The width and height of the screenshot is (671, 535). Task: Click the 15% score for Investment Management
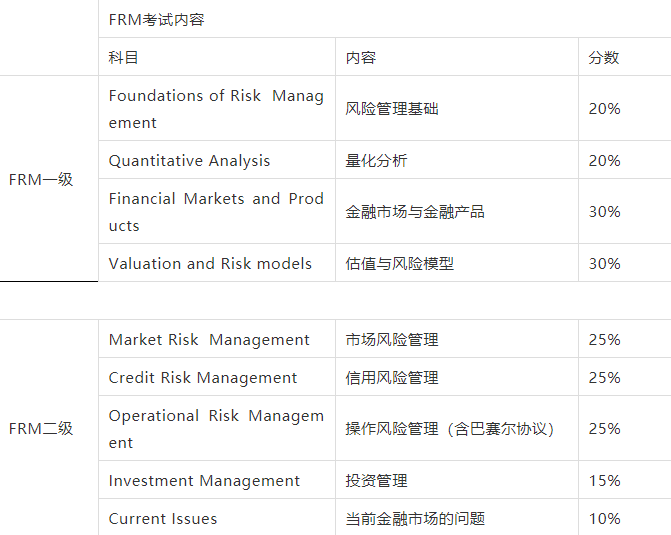click(x=604, y=481)
